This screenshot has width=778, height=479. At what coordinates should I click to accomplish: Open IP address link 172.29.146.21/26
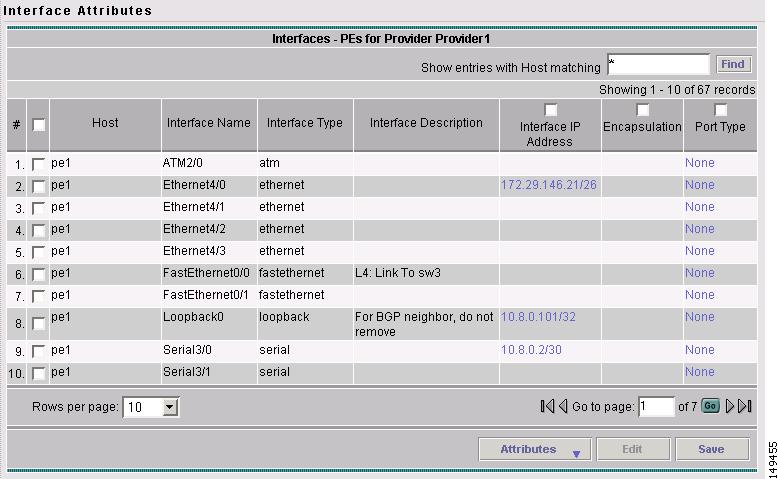pyautogui.click(x=548, y=185)
